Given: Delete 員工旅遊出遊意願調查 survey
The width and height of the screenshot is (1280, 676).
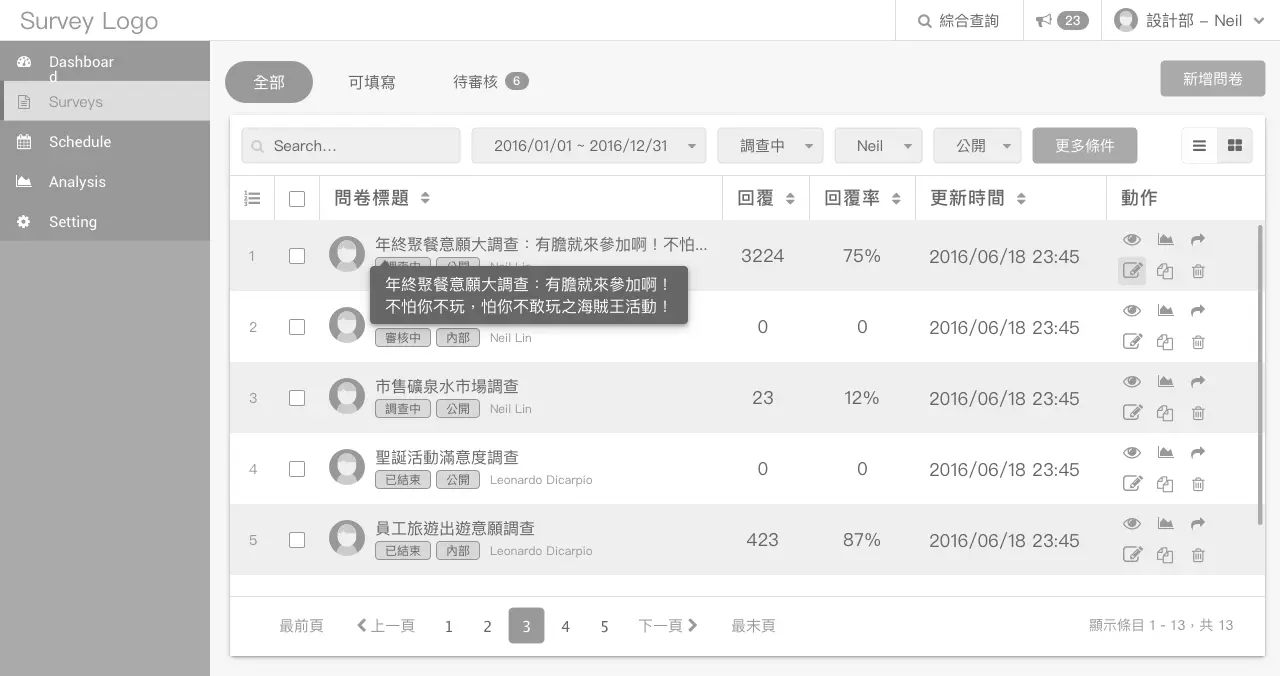Looking at the screenshot, I should point(1198,555).
